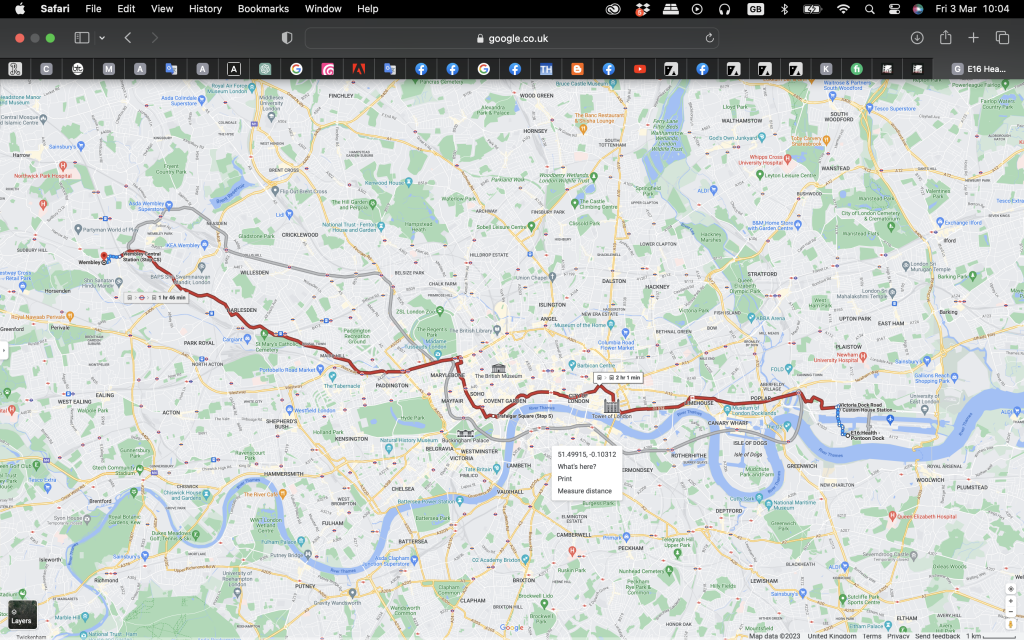Click the O2 Academy Brixton marker
This screenshot has width=1024, height=640.
525,559
